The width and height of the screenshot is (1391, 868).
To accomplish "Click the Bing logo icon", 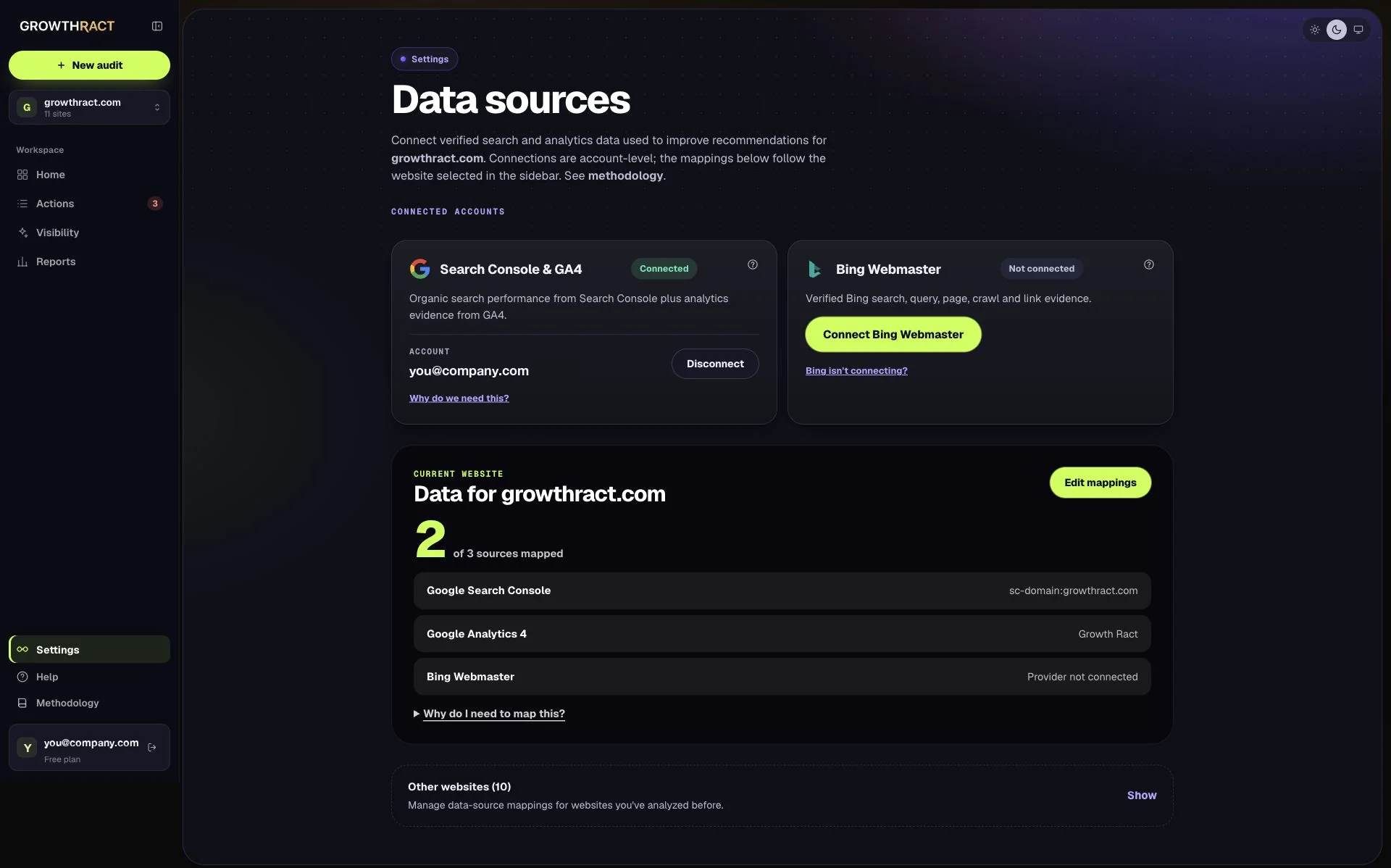I will 815,269.
